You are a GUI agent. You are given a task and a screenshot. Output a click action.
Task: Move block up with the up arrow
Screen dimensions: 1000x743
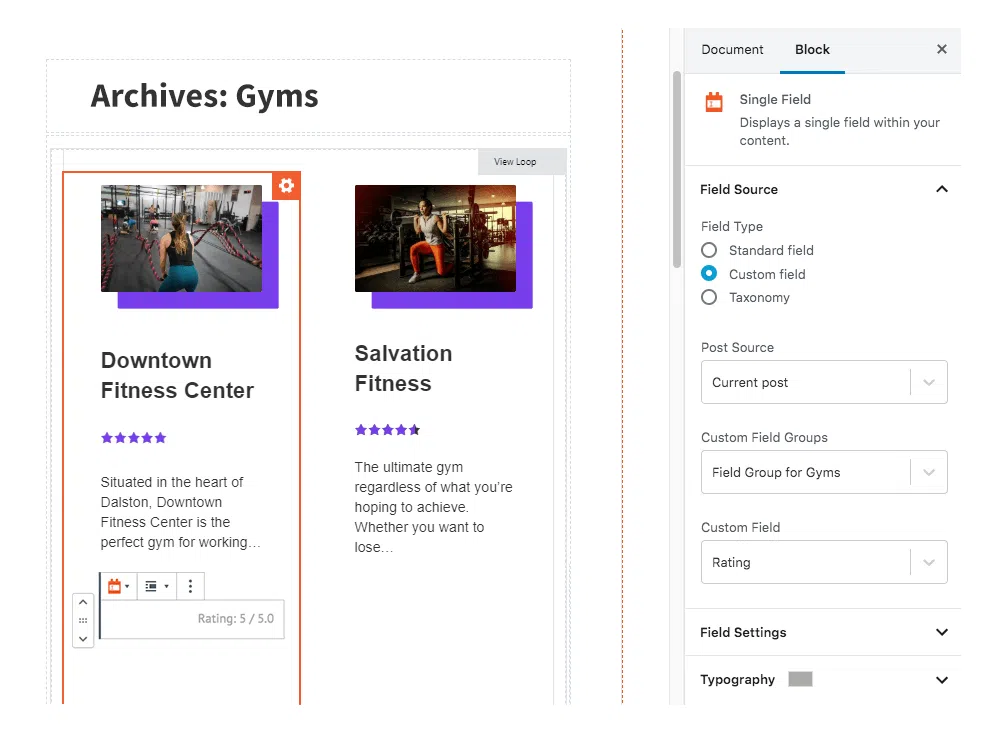pyautogui.click(x=83, y=602)
